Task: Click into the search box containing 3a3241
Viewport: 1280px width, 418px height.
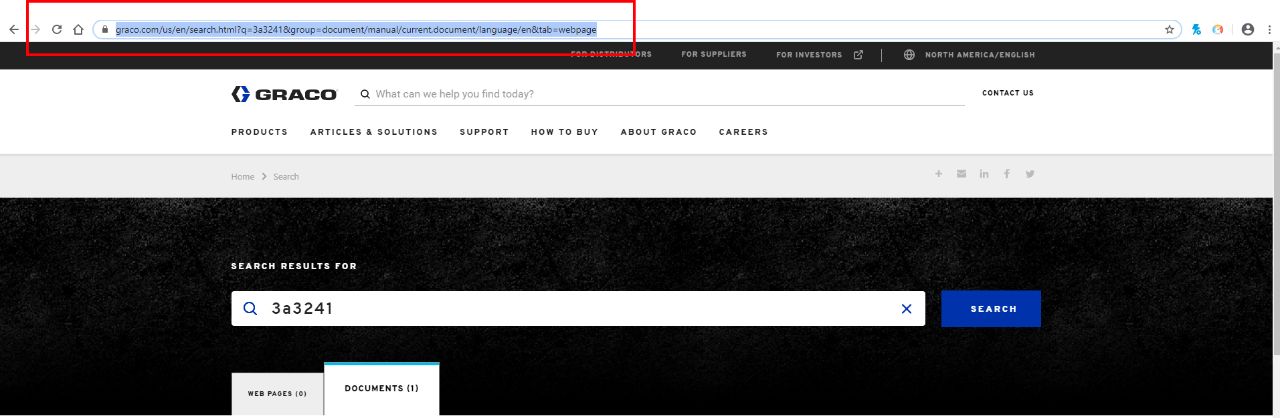Action: pos(578,309)
